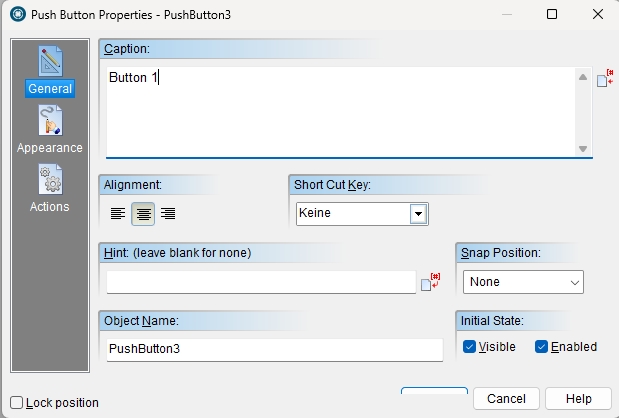Maximize the Push Button Properties window
619x418 pixels.
point(552,14)
